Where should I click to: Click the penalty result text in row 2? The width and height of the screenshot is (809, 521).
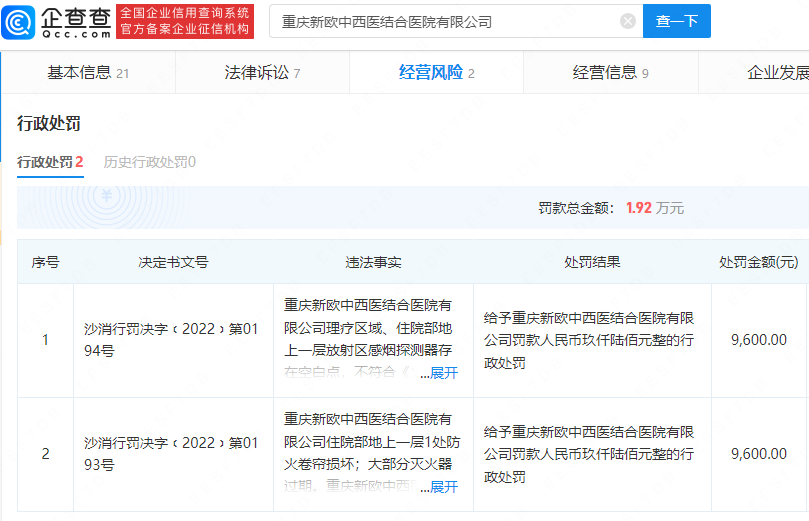[589, 454]
